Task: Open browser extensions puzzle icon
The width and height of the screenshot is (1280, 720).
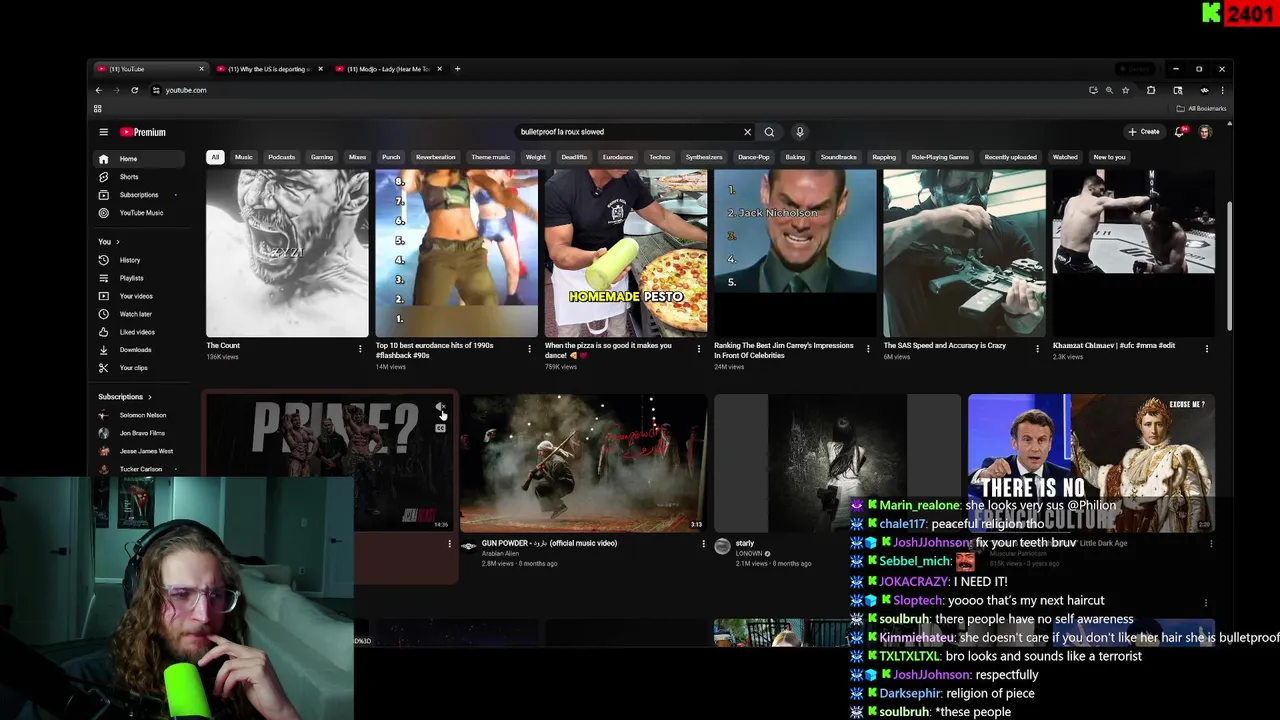Action: pyautogui.click(x=1151, y=90)
